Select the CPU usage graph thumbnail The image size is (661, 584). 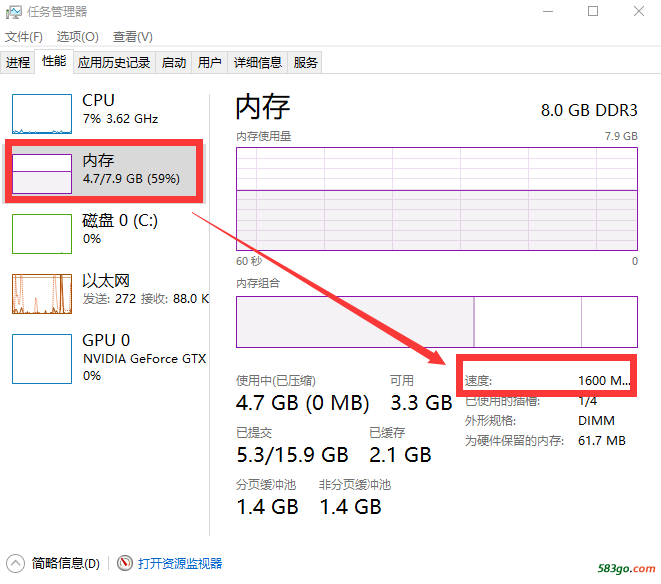42,114
